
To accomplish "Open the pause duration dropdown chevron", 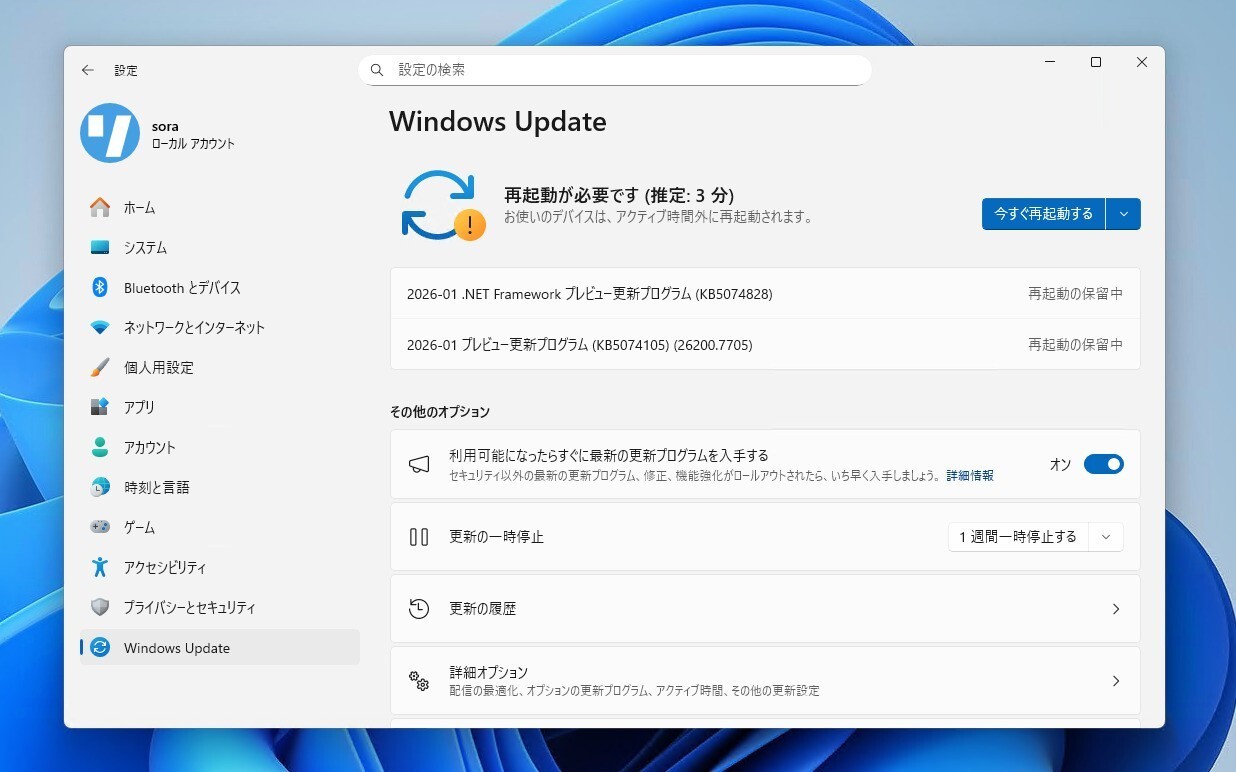I will click(1106, 537).
